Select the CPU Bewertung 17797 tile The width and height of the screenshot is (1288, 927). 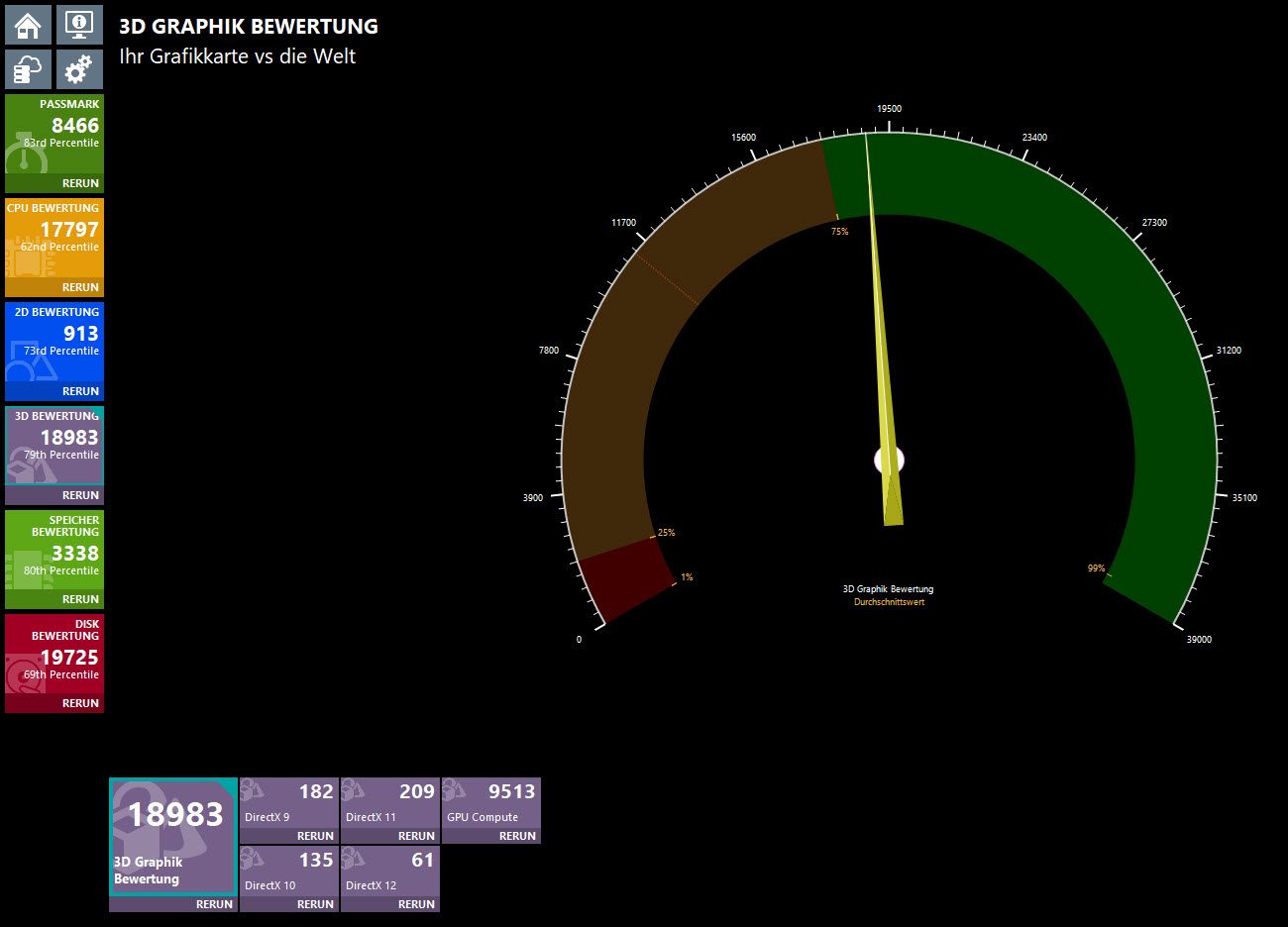(54, 238)
